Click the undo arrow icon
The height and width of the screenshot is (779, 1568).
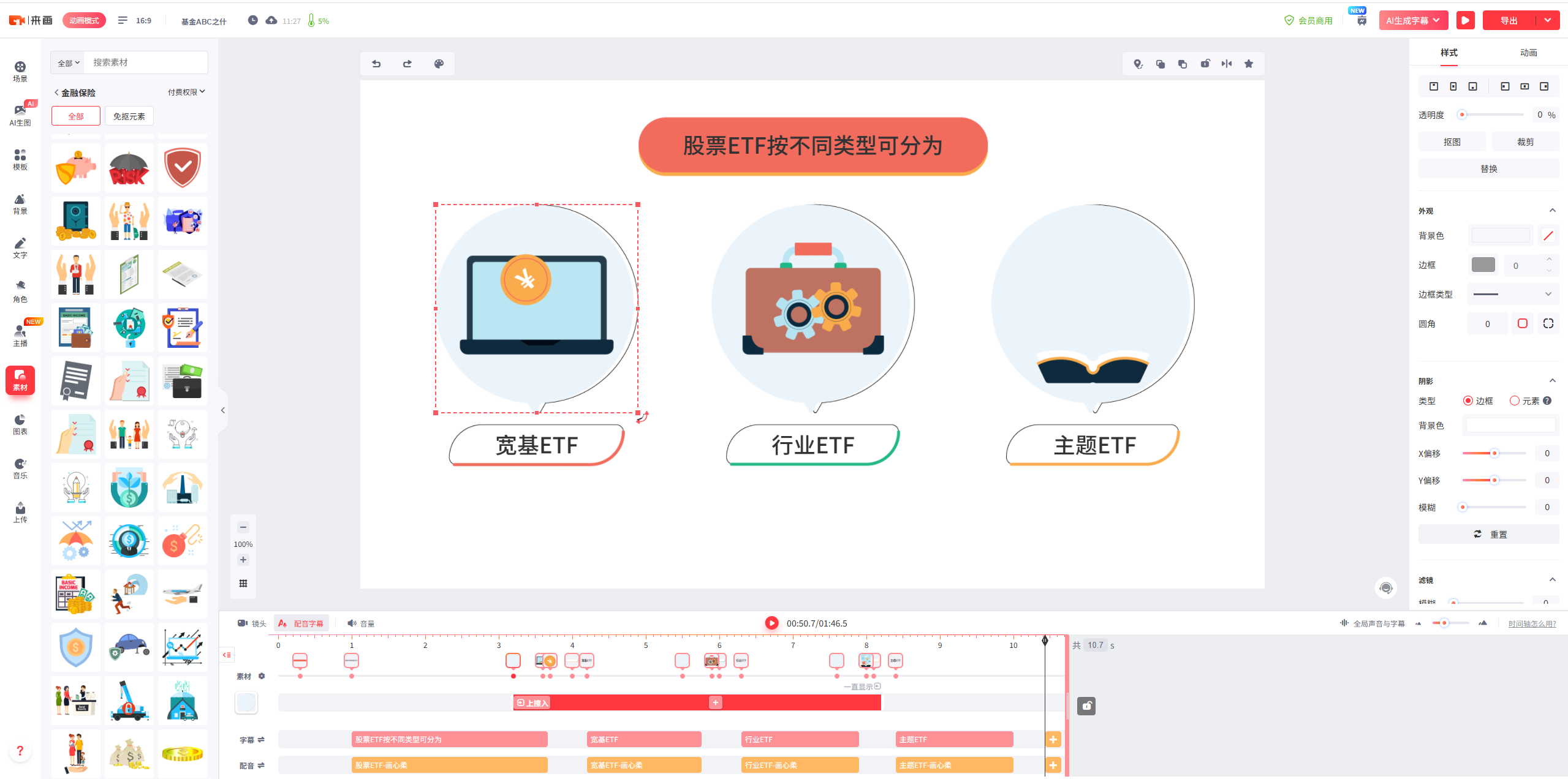pos(376,64)
